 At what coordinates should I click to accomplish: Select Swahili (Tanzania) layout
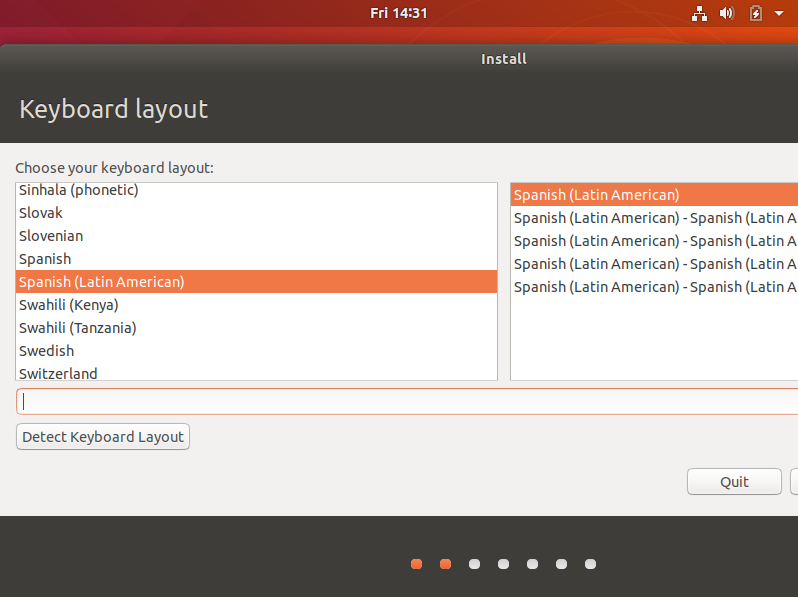pyautogui.click(x=77, y=328)
